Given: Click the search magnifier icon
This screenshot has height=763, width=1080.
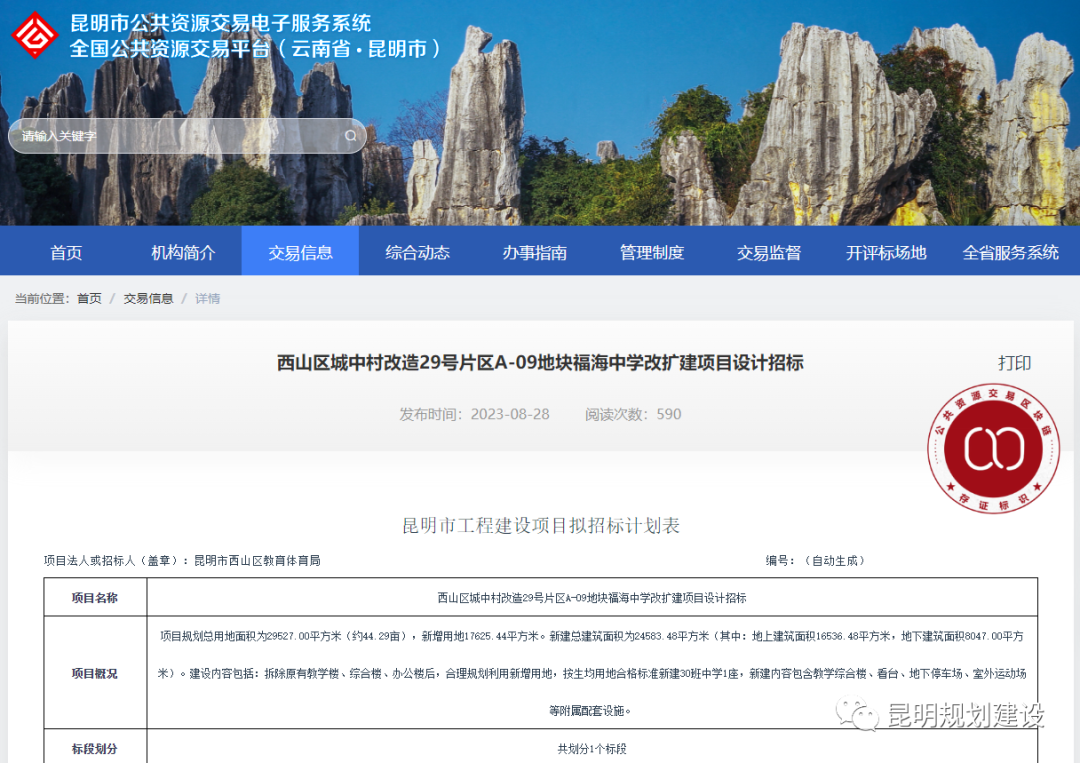Looking at the screenshot, I should (x=349, y=135).
